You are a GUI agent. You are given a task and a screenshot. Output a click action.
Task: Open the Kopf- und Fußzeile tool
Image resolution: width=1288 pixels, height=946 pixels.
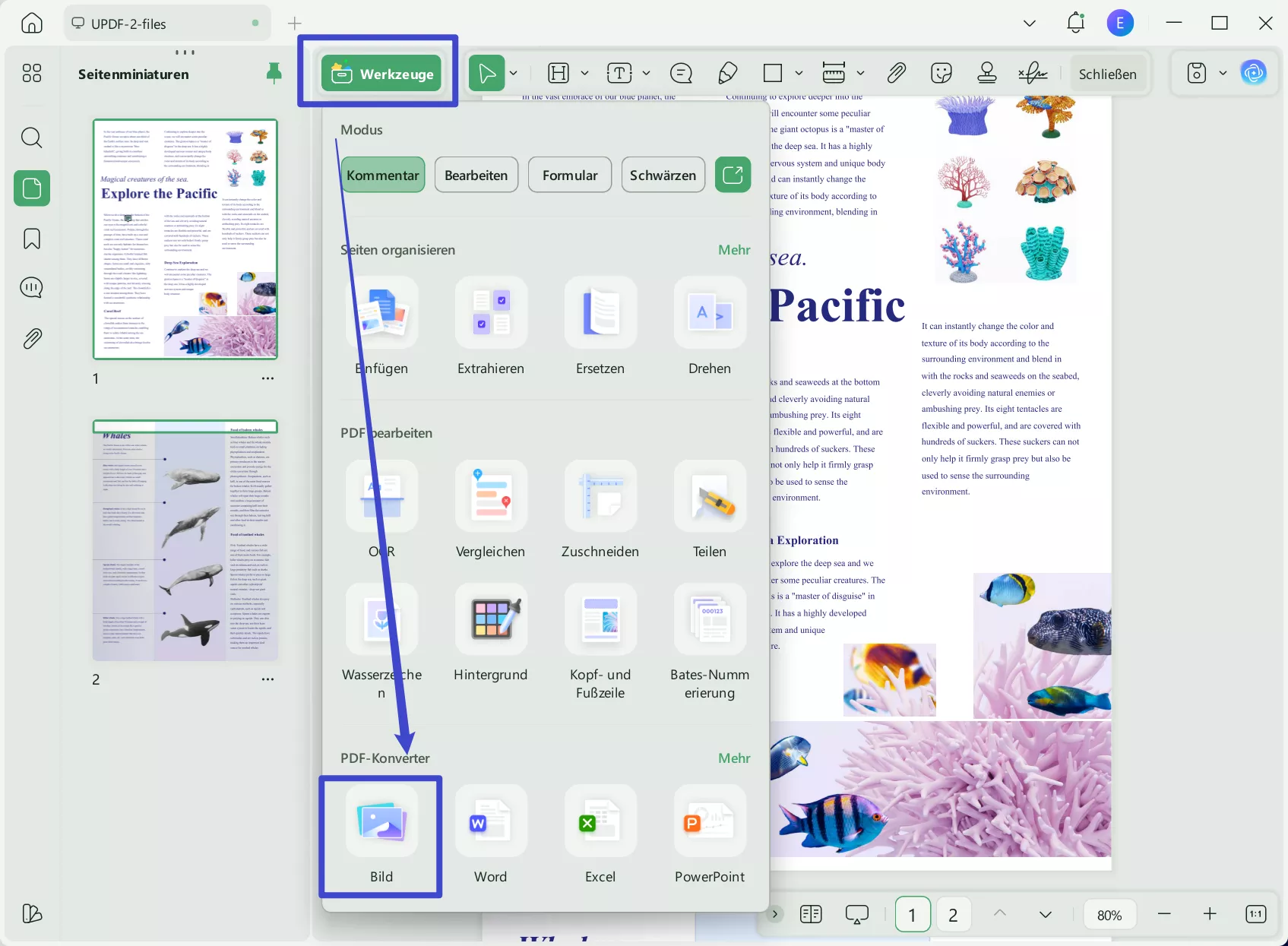point(600,642)
